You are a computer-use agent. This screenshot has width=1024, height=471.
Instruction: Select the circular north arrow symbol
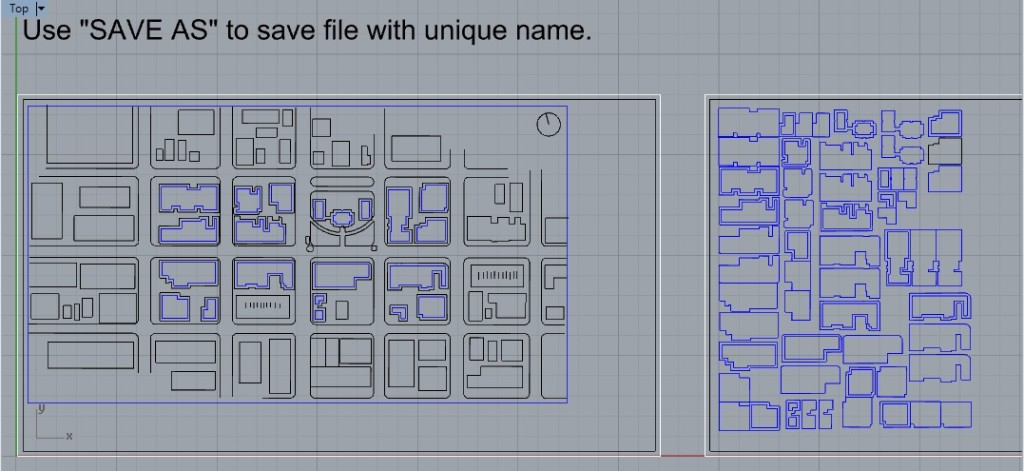tap(548, 124)
